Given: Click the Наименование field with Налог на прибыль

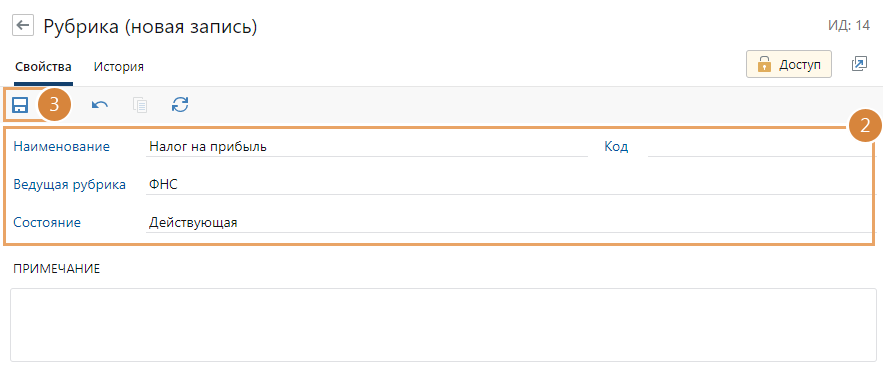Looking at the screenshot, I should tap(367, 147).
